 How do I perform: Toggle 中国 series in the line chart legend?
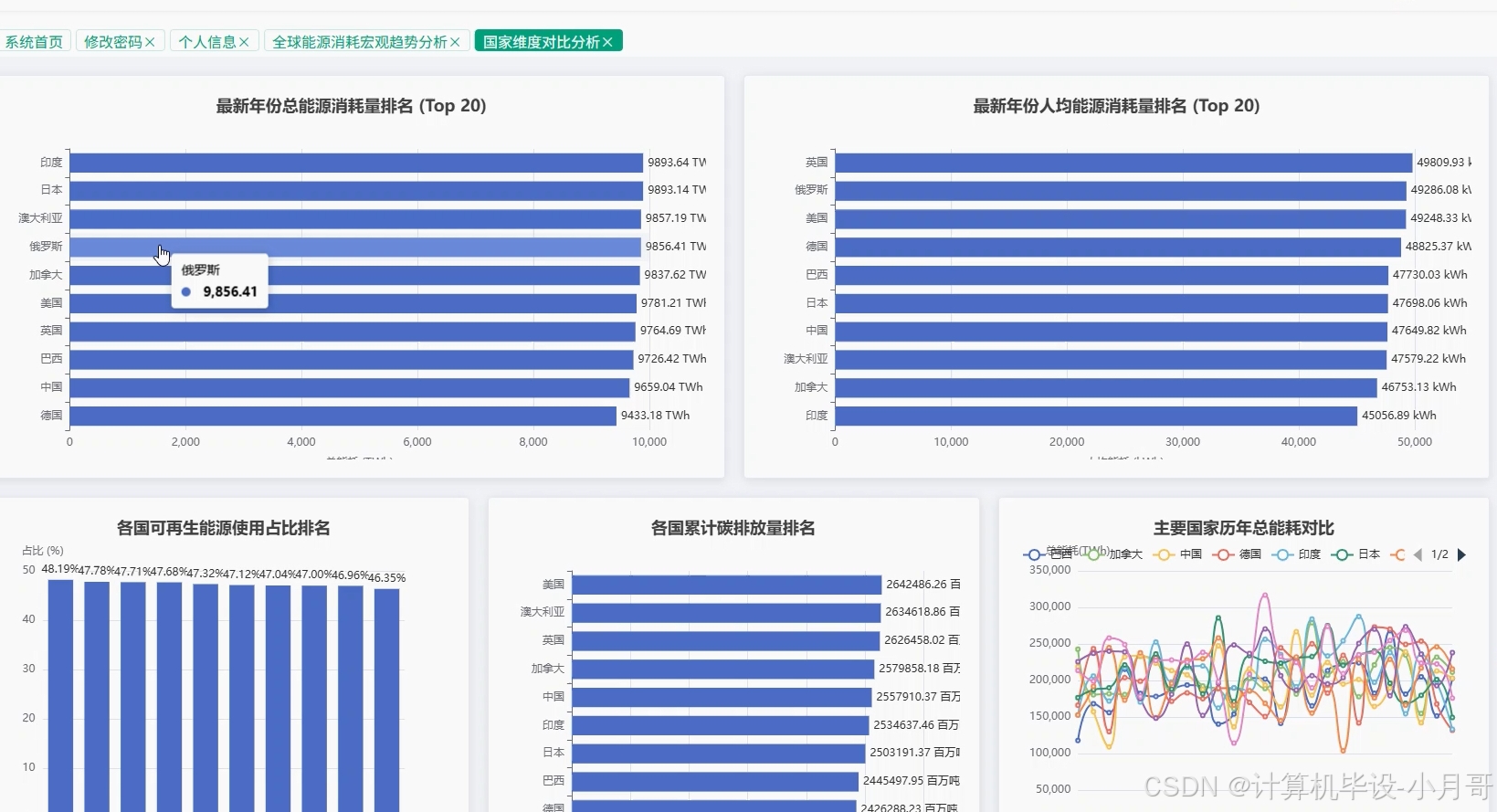1178,554
